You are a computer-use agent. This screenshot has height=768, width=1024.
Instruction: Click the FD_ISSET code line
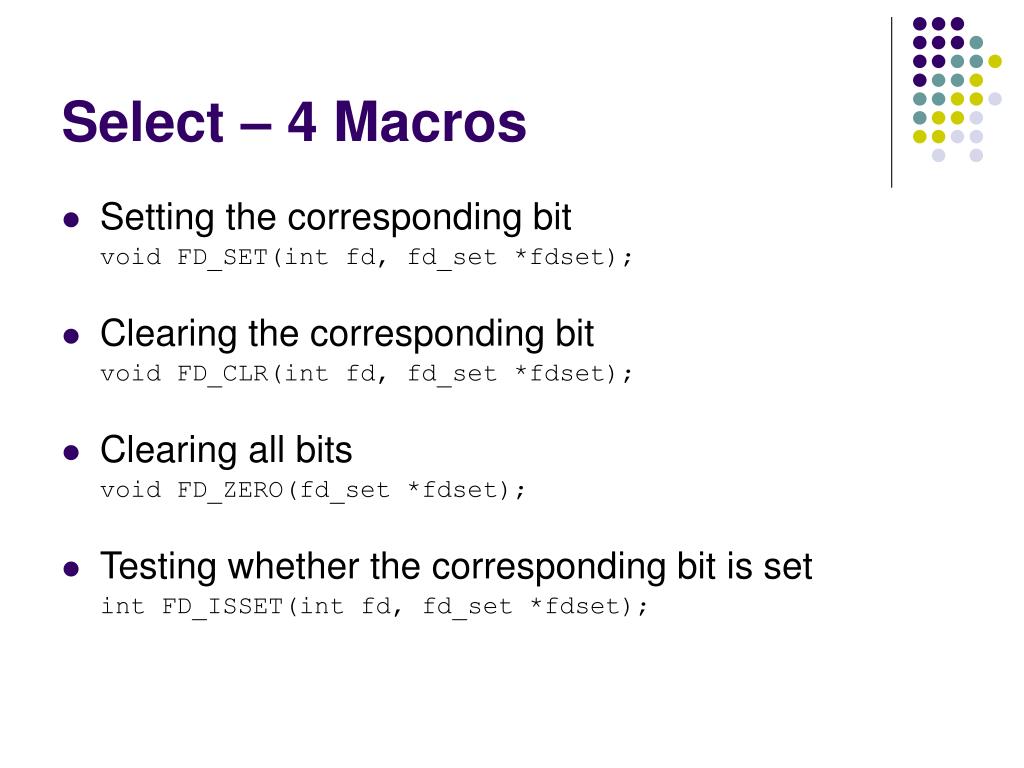[x=374, y=607]
